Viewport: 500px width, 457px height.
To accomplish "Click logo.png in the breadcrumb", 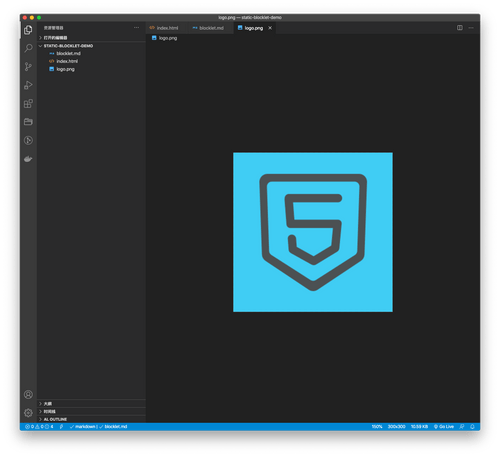I will coord(165,38).
